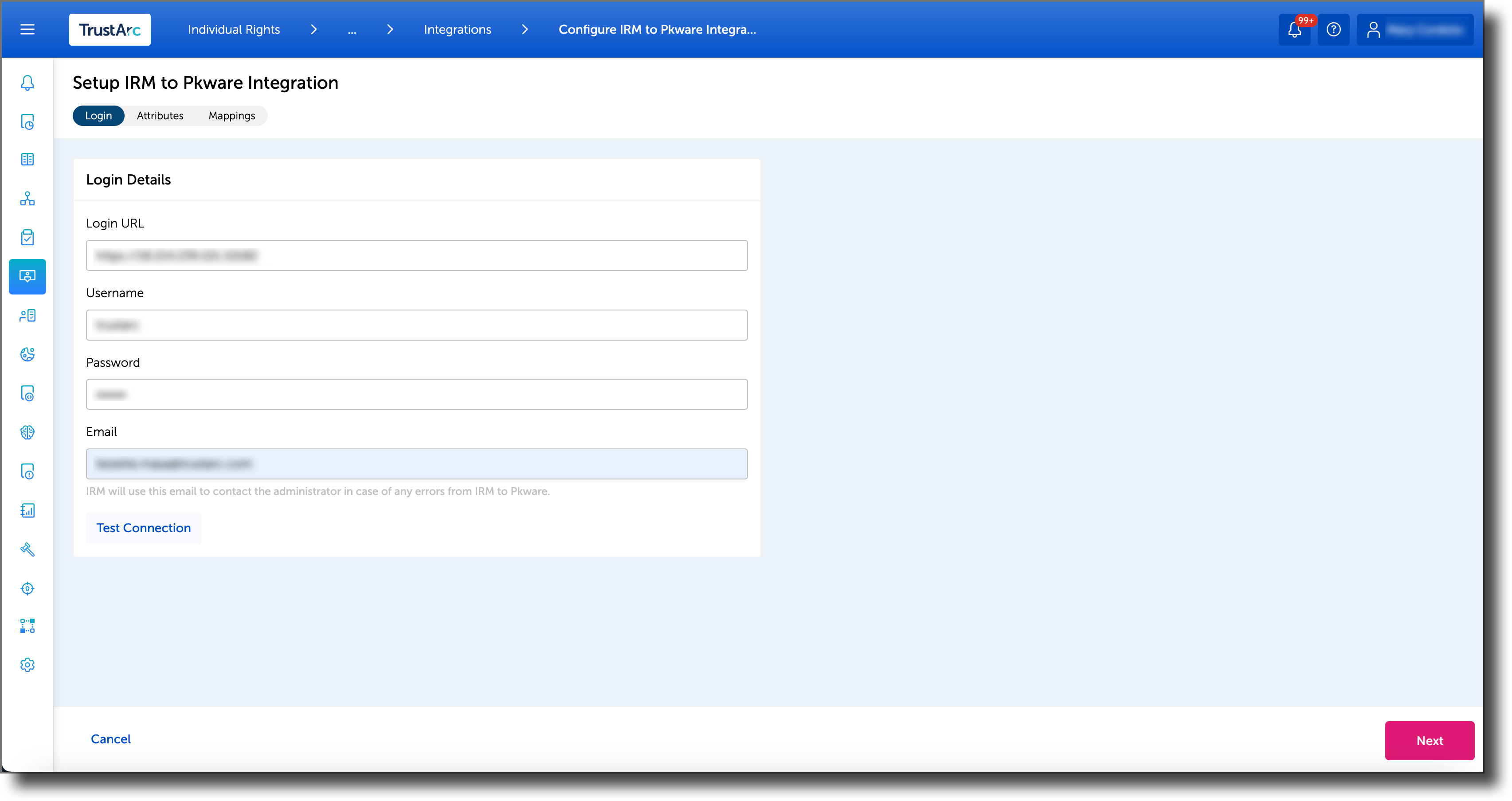
Task: Click the notification bell showing 99+ badge
Action: pos(1294,29)
